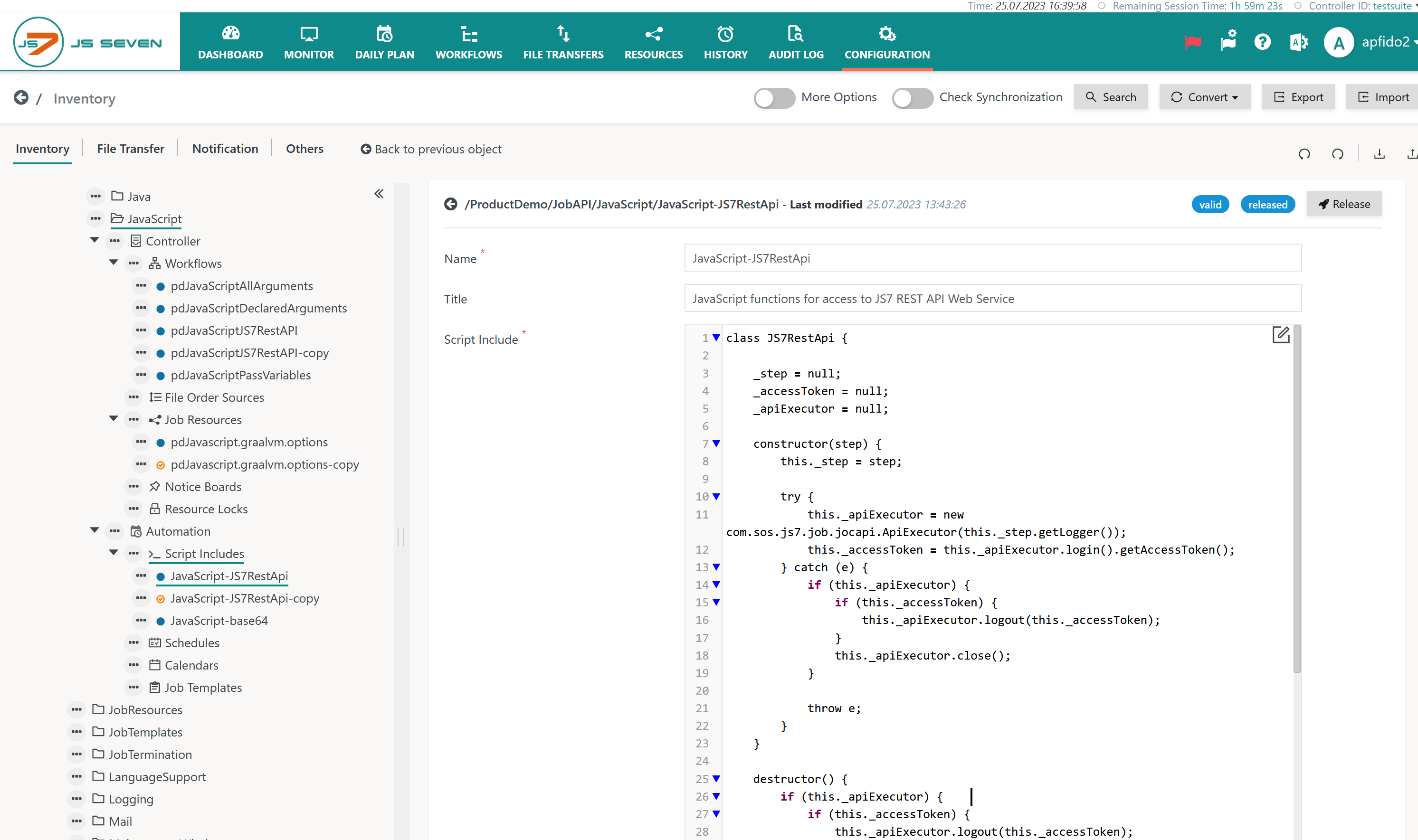Collapse the tree panel with double-chevron icon
This screenshot has width=1418, height=840.
pos(379,194)
